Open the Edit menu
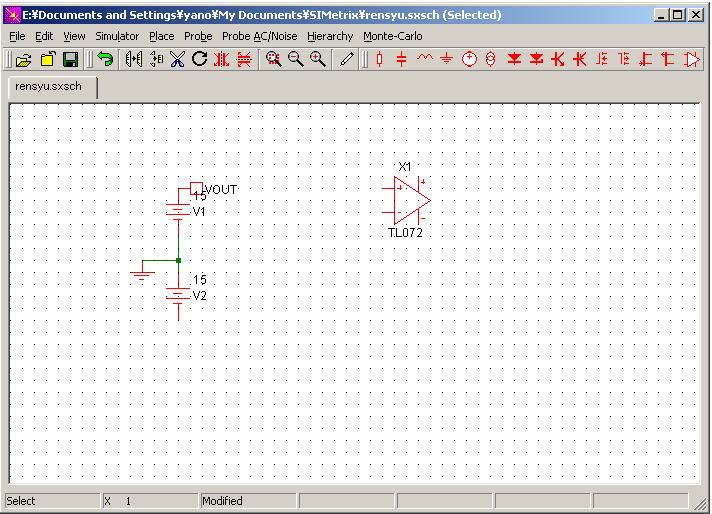The width and height of the screenshot is (712, 514). 44,36
